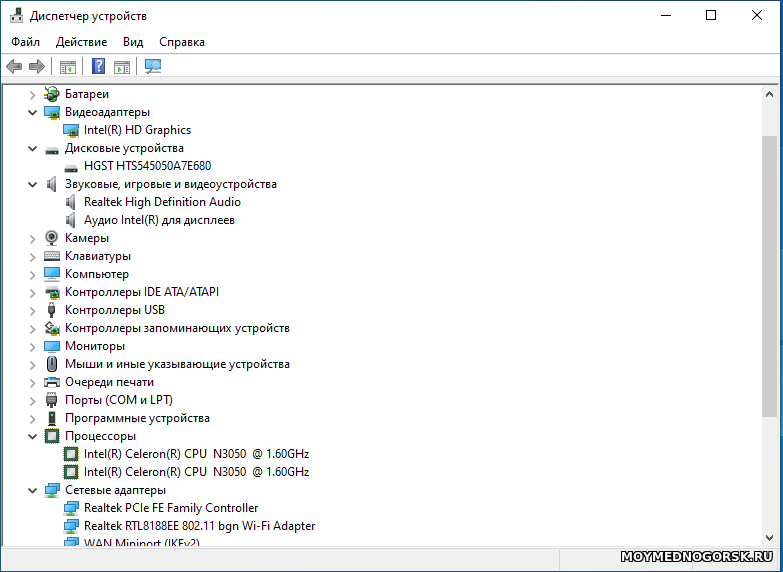Click the Контроллеры USB plug icon
Screen dimensions: 783x572
pos(51,310)
